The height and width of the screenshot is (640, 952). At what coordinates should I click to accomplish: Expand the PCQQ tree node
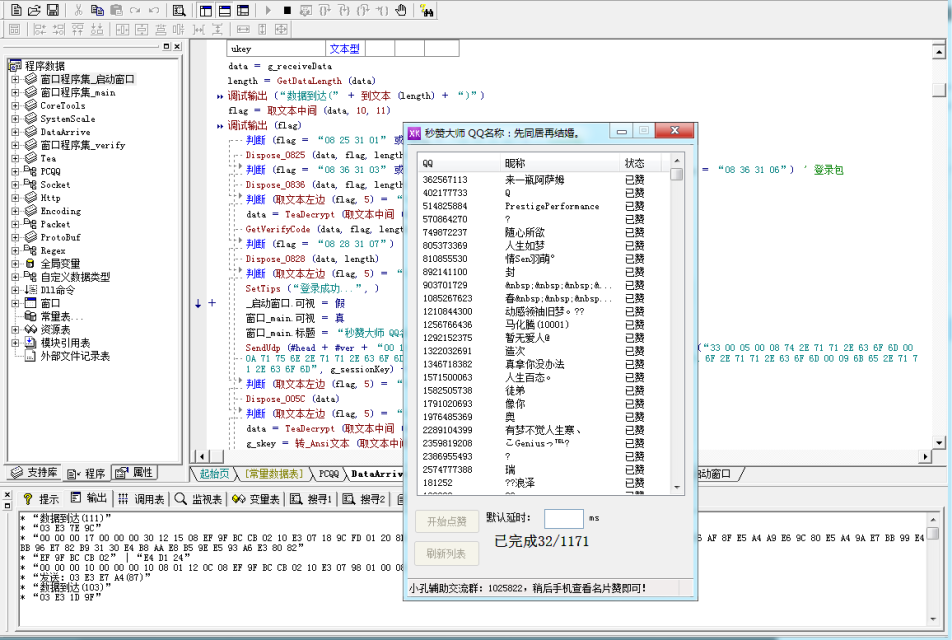click(15, 171)
